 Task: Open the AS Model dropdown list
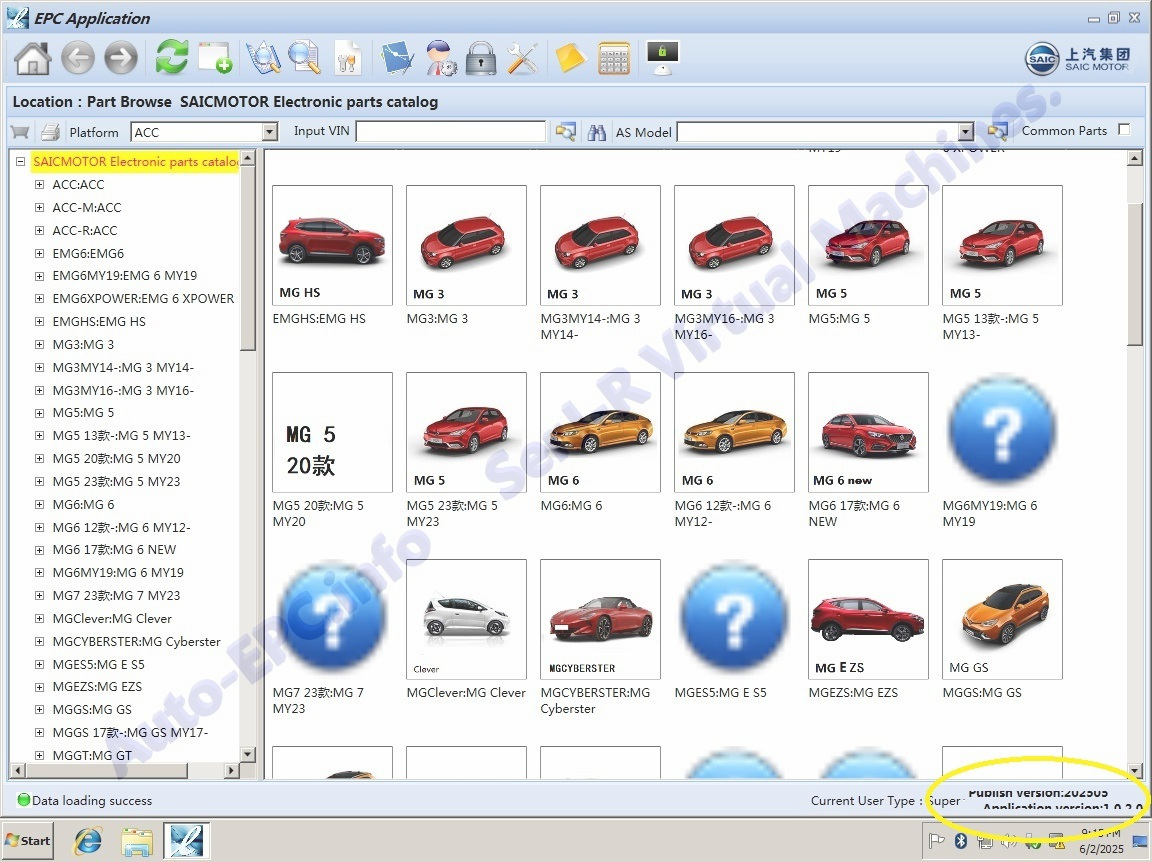(965, 132)
